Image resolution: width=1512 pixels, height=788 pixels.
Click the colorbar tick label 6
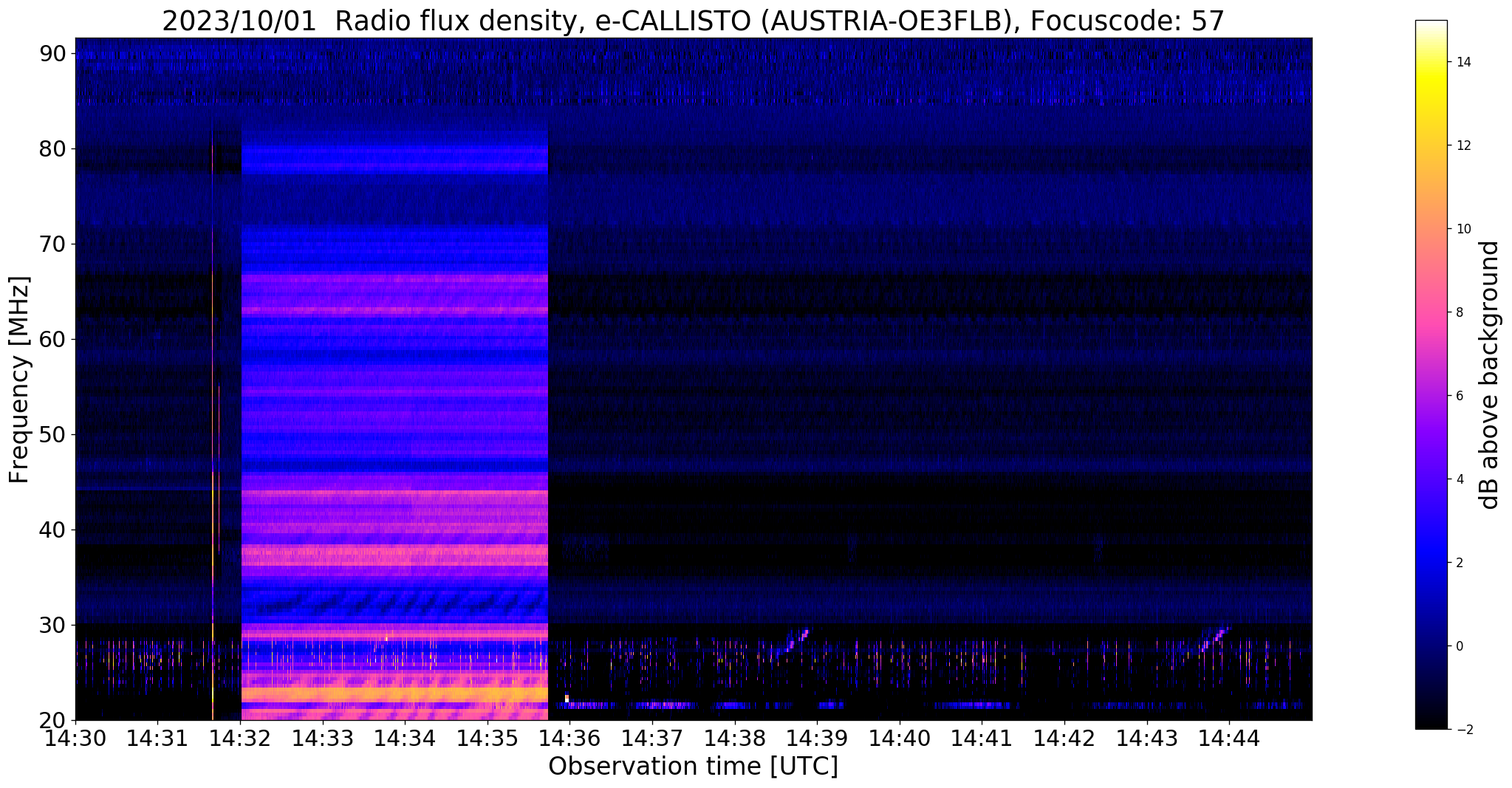coord(1459,396)
